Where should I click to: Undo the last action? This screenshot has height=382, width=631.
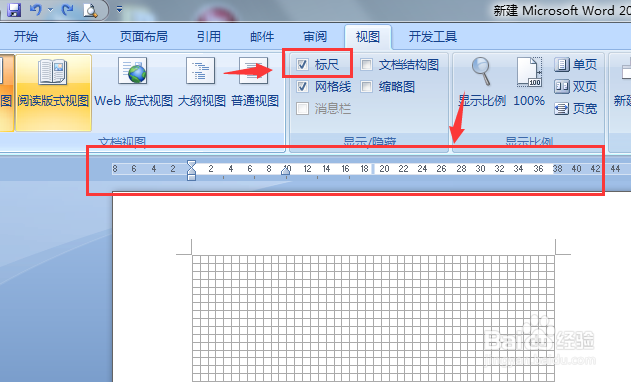click(35, 10)
